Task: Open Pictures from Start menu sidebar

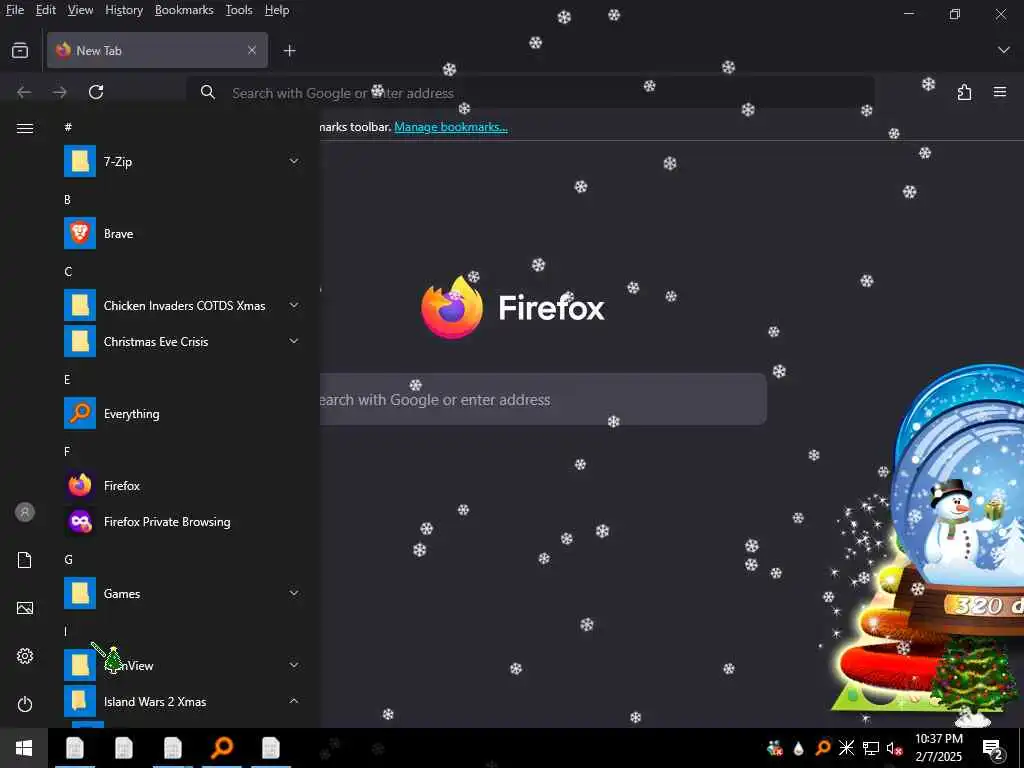Action: [25, 608]
